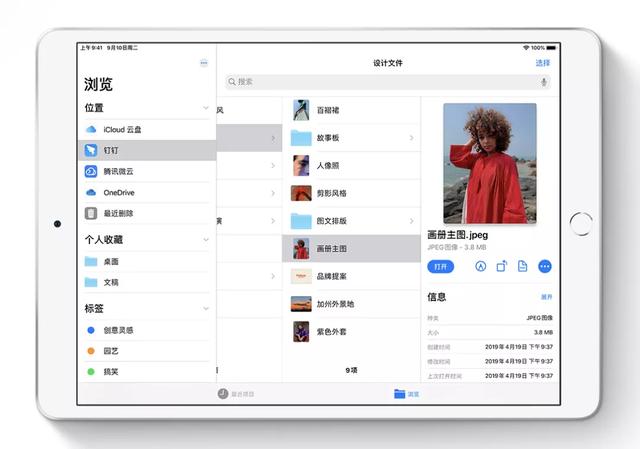This screenshot has width=640, height=449.
Task: Open the 文稿 folder in favorites
Action: click(x=147, y=282)
